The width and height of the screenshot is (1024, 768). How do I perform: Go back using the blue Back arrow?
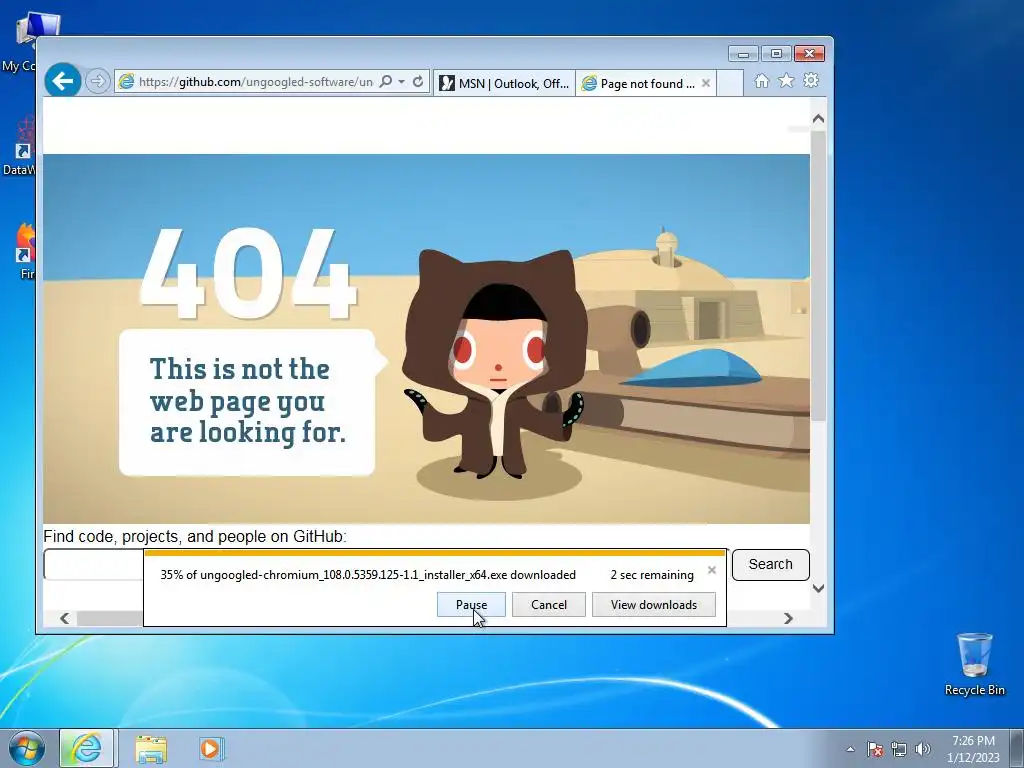tap(63, 81)
